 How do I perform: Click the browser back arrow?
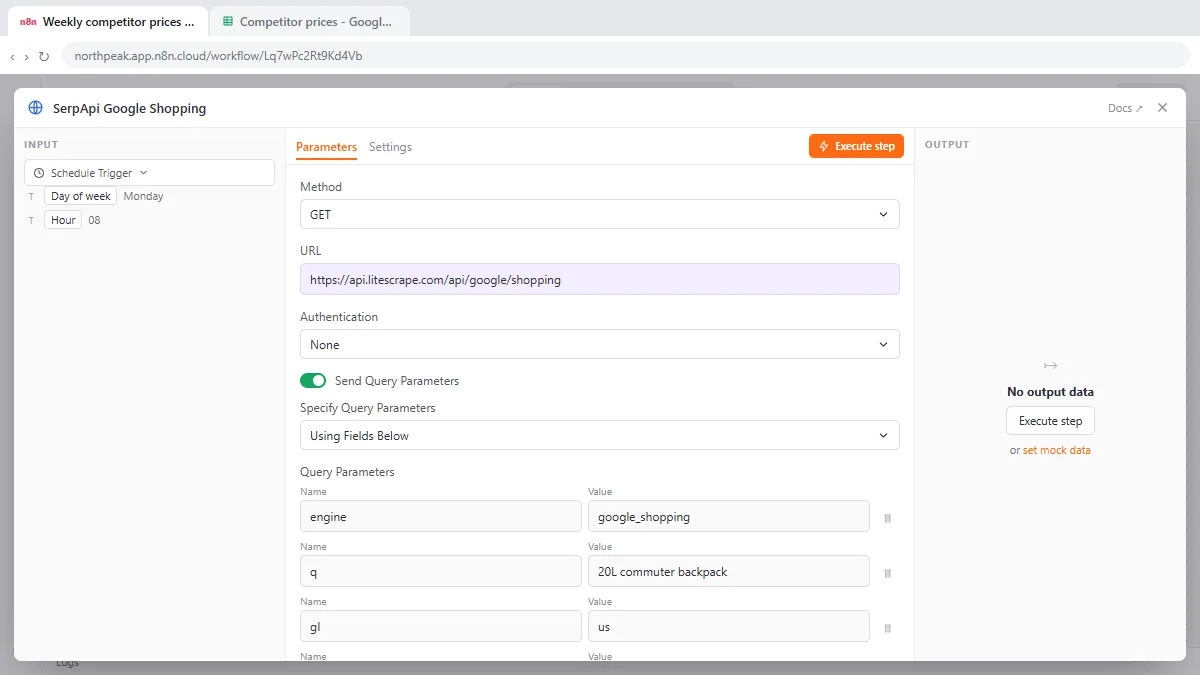pyautogui.click(x=12, y=57)
